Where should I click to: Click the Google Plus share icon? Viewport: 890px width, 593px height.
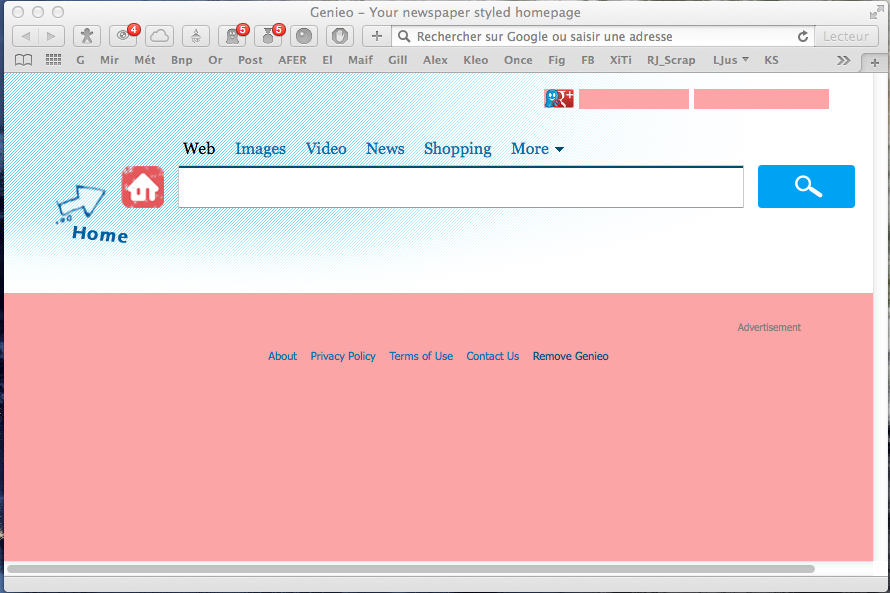pyautogui.click(x=559, y=98)
